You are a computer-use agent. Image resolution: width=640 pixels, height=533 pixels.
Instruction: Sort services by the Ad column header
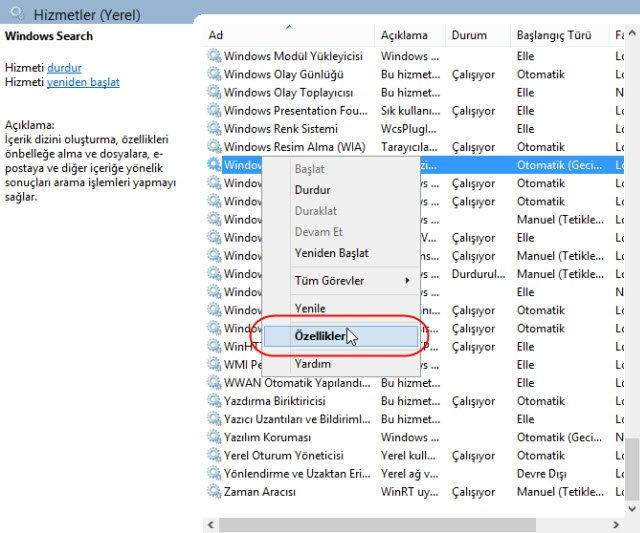[x=289, y=35]
